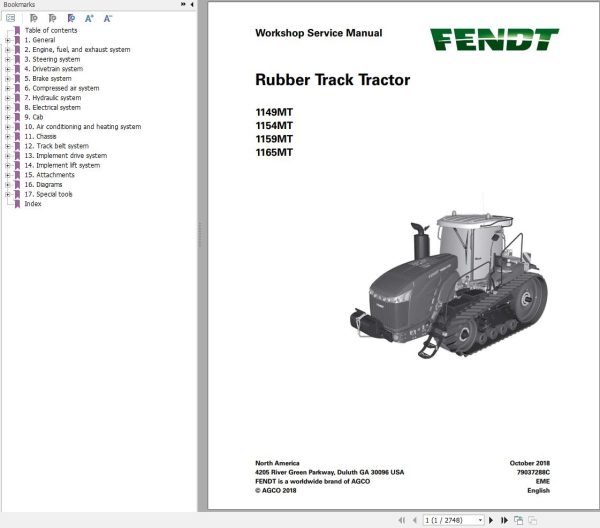
Task: Click the 'Rubber Track Tractor' heading
Action: [333, 80]
